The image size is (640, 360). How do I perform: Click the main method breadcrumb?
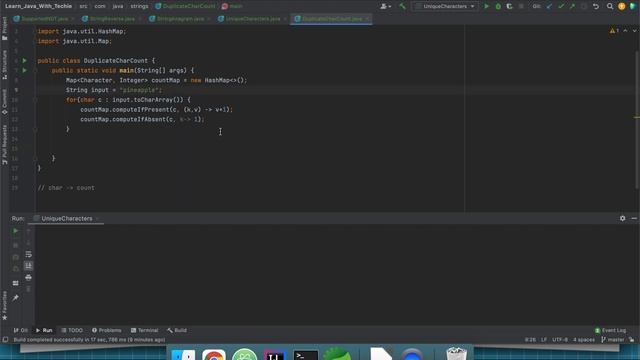pos(232,6)
